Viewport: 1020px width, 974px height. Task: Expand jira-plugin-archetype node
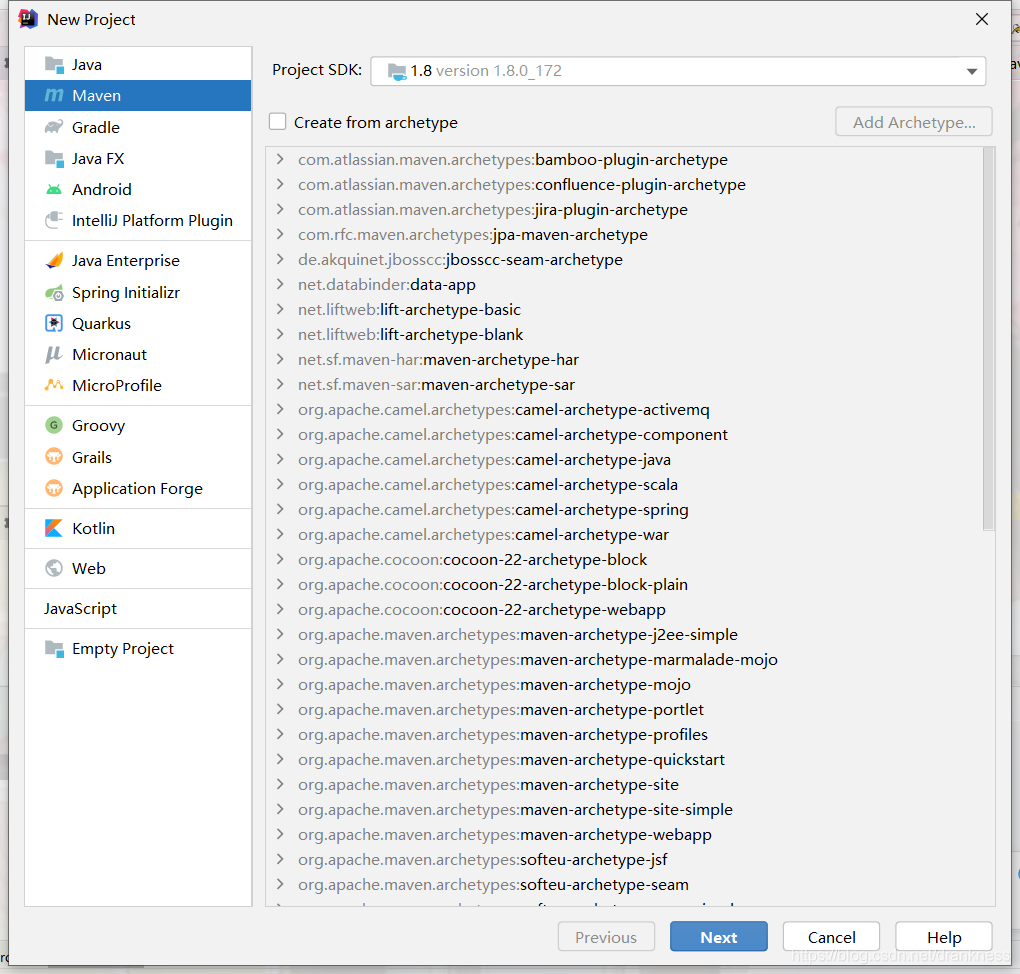coord(280,210)
